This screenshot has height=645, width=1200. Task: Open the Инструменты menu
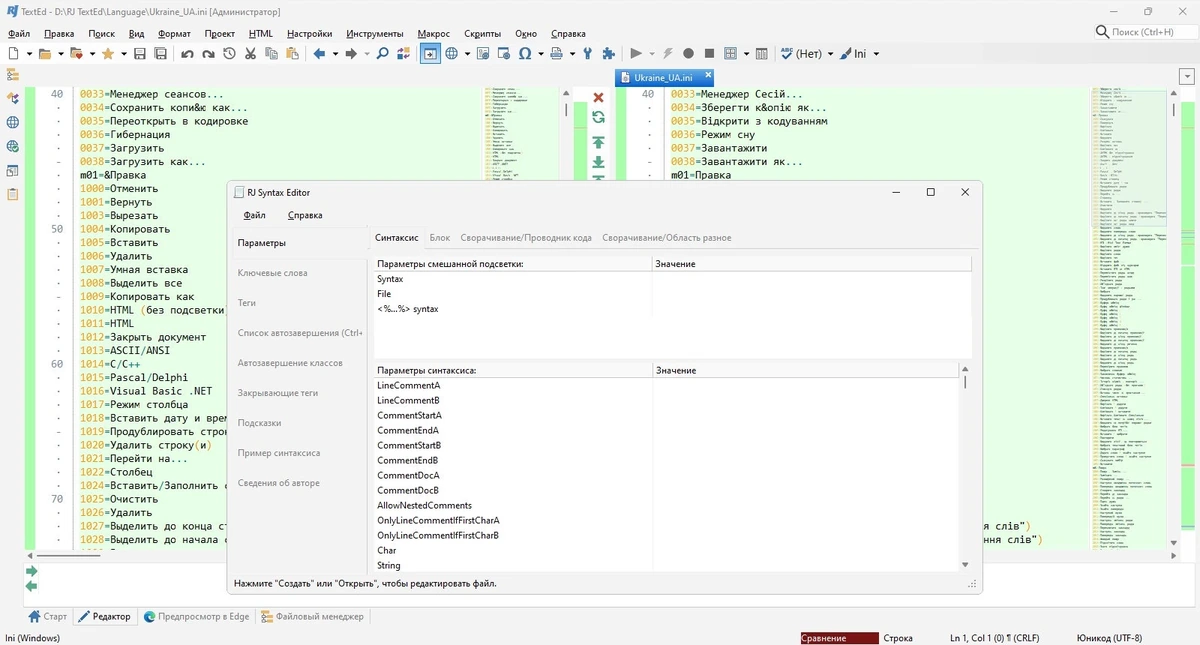[375, 33]
